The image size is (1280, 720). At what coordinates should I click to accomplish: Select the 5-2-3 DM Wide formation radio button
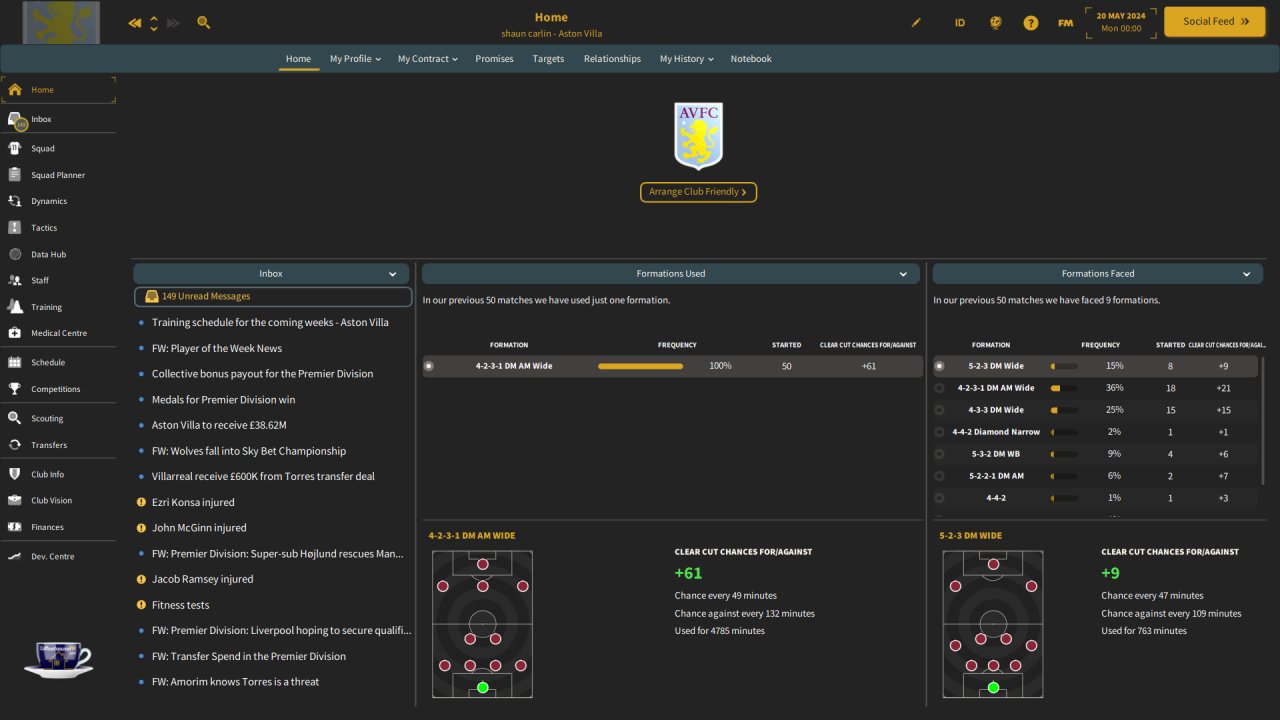(939, 366)
